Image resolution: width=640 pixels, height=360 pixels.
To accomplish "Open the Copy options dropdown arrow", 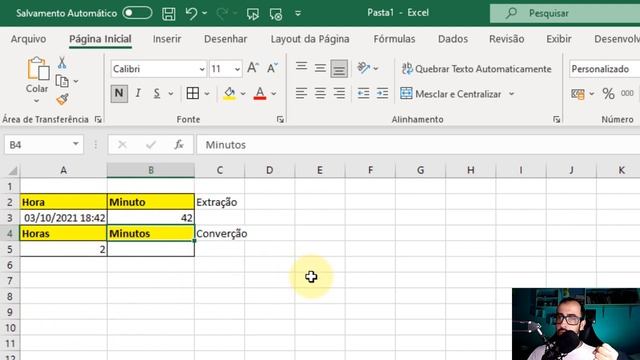I will pos(76,82).
